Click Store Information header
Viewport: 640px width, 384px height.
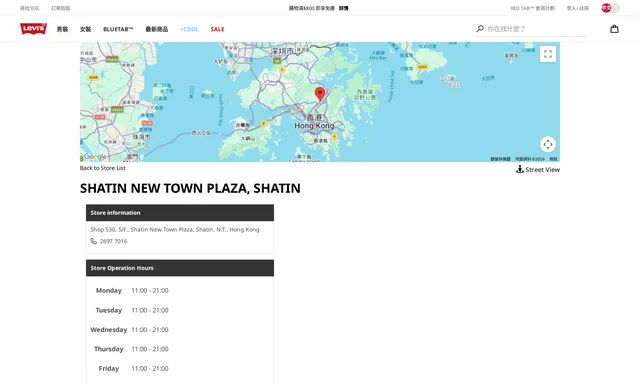point(180,213)
